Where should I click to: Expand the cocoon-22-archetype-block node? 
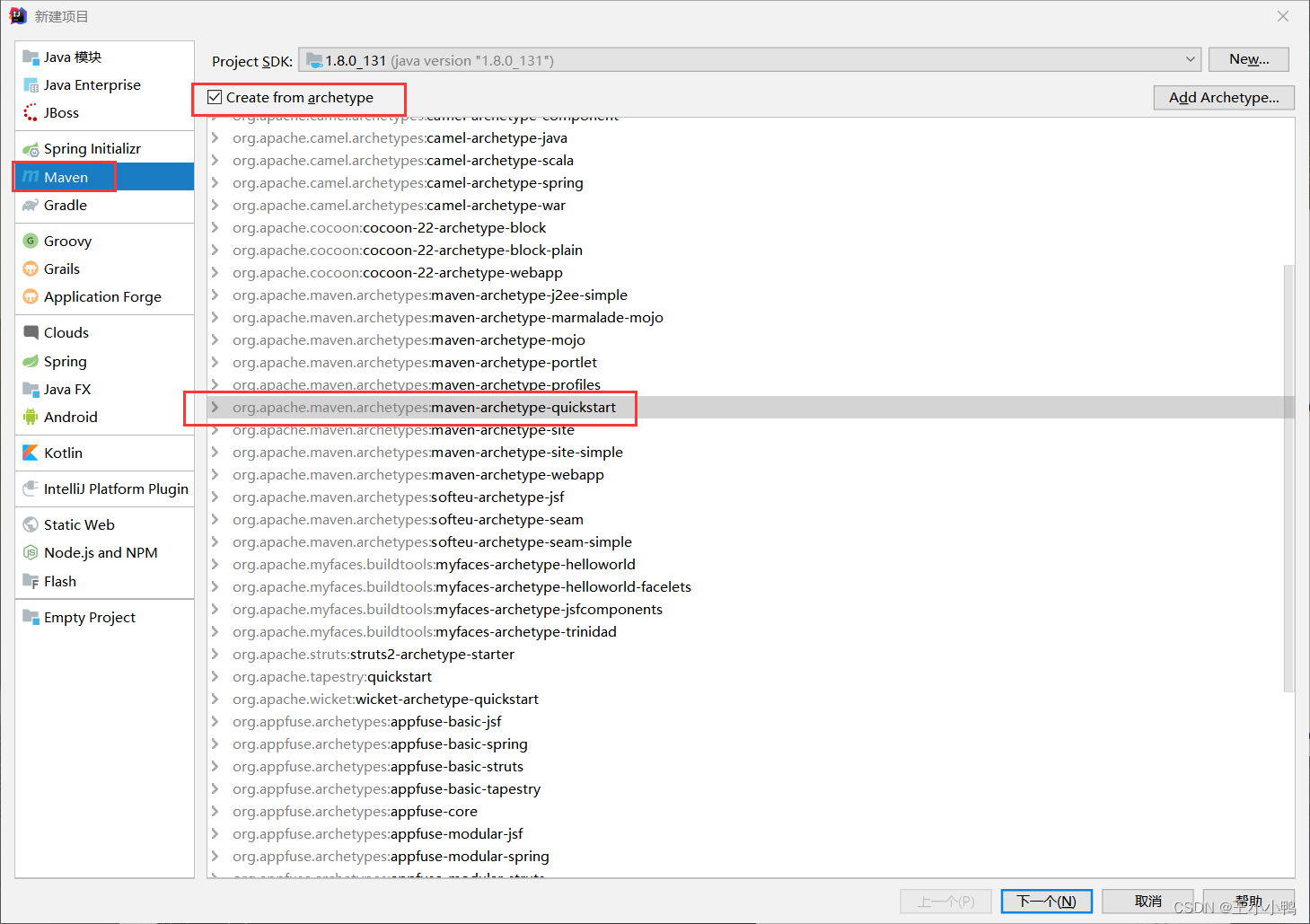coord(215,227)
